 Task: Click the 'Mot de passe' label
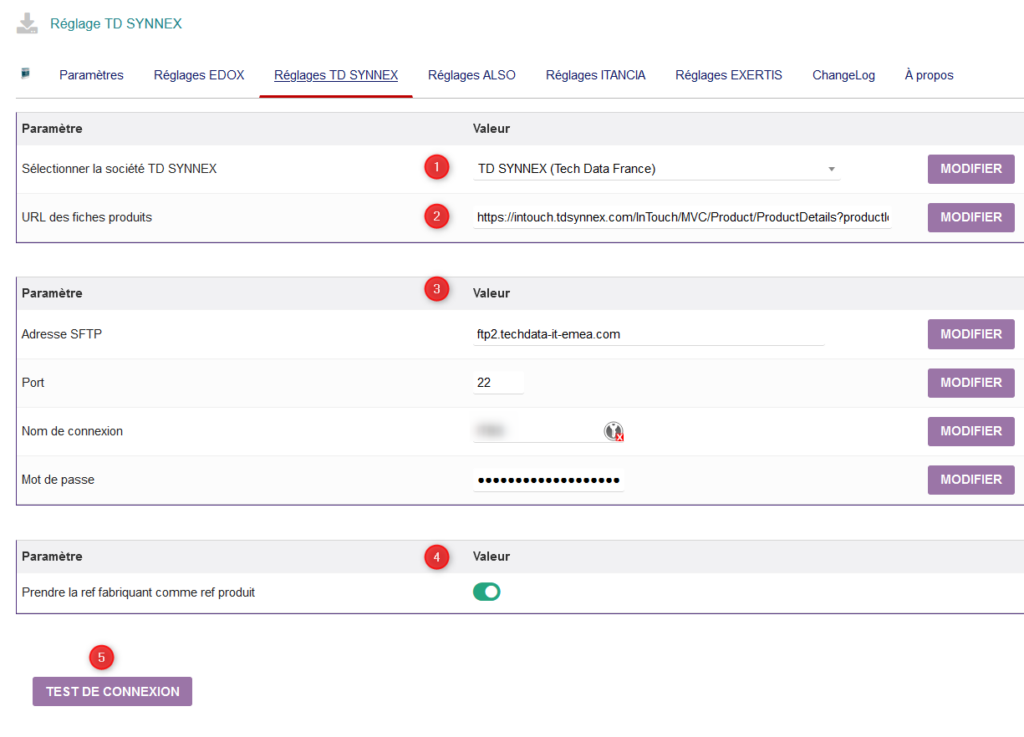tap(58, 480)
